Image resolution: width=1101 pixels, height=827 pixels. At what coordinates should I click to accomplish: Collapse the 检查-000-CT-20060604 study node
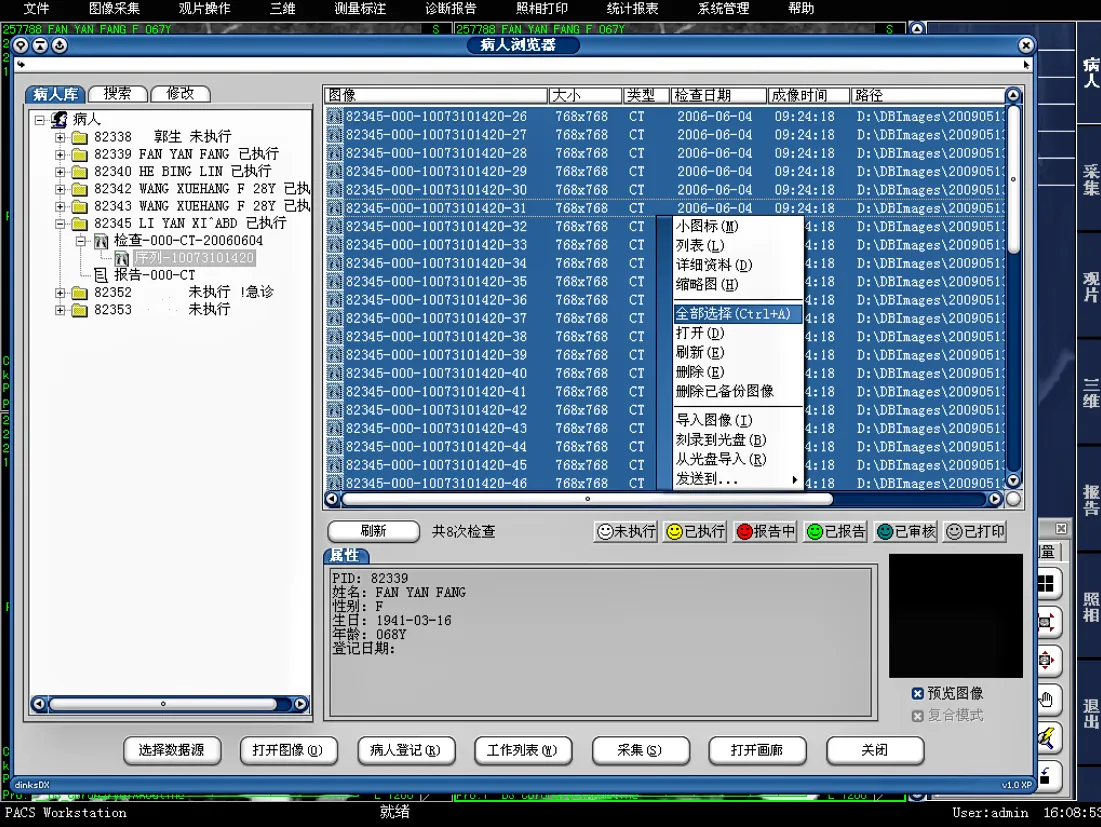(81, 241)
